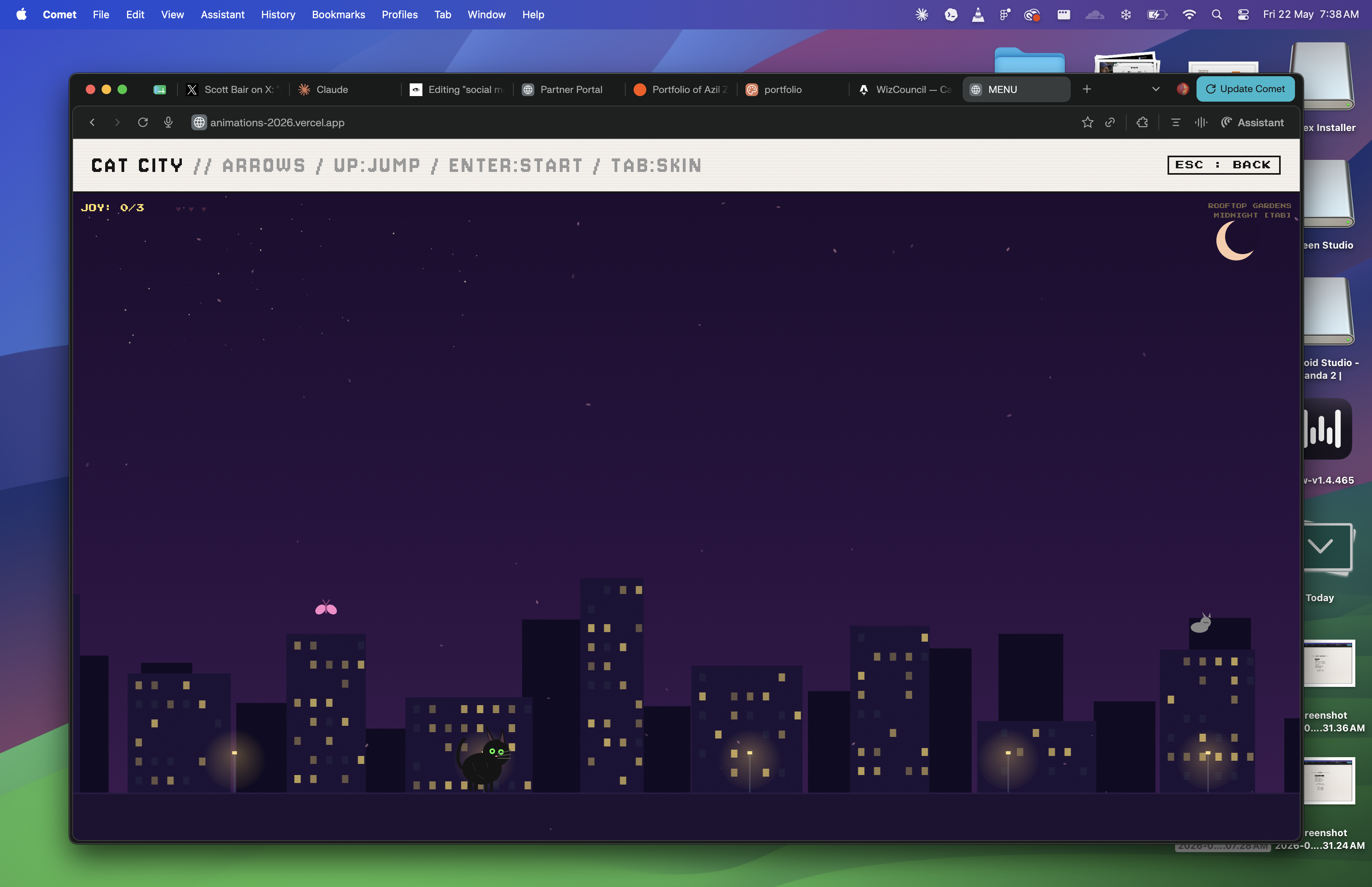Viewport: 1372px width, 887px height.
Task: Click the reader list lines icon
Action: pyautogui.click(x=1175, y=122)
